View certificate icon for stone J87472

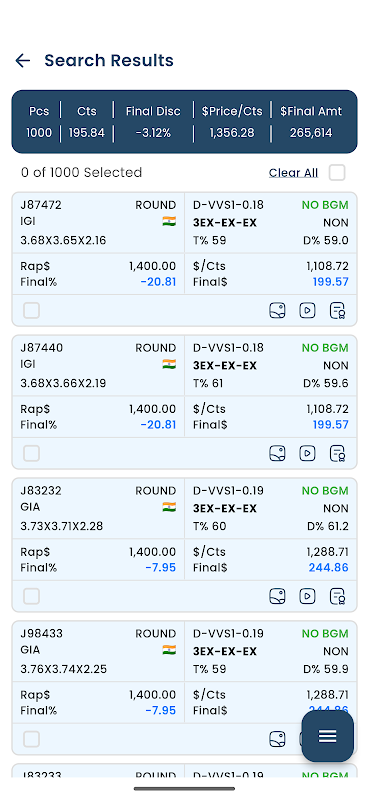[x=337, y=310]
